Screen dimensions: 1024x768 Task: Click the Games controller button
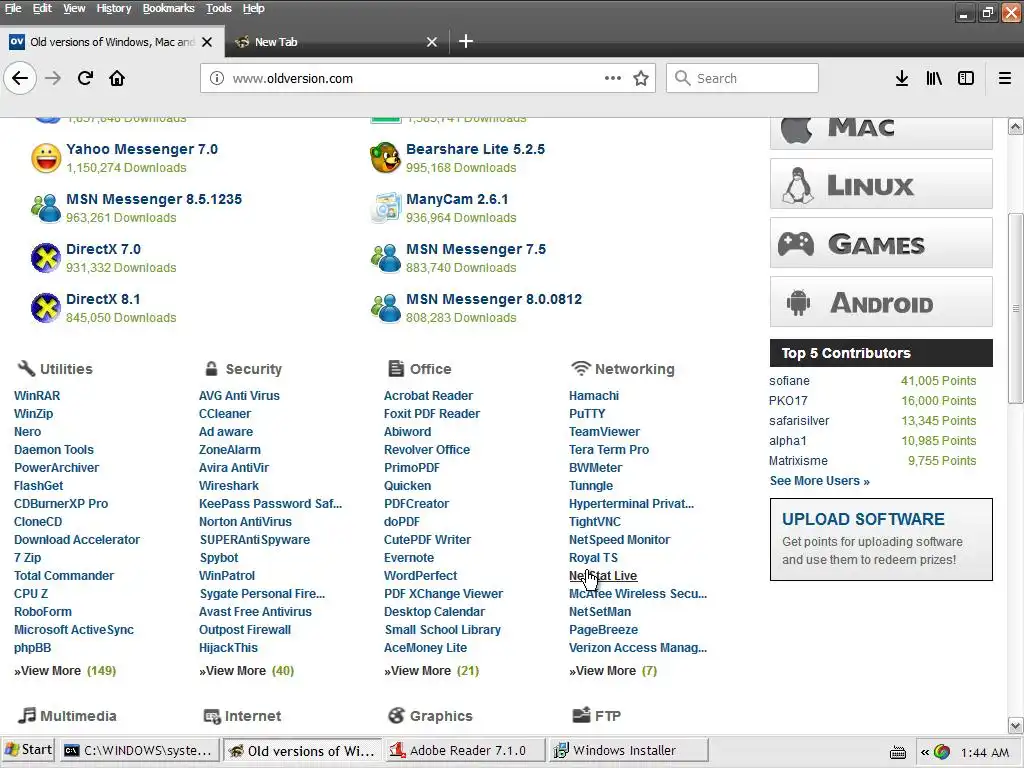click(881, 243)
